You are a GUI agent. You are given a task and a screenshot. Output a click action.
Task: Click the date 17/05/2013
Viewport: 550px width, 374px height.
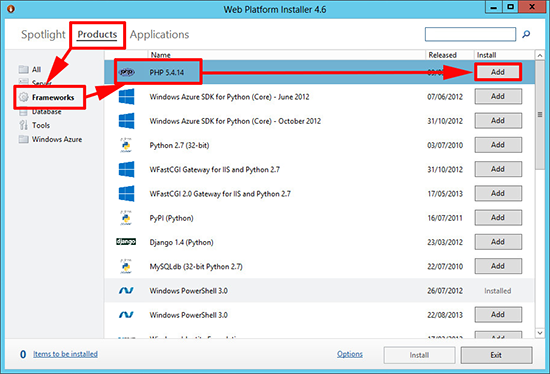pyautogui.click(x=445, y=193)
